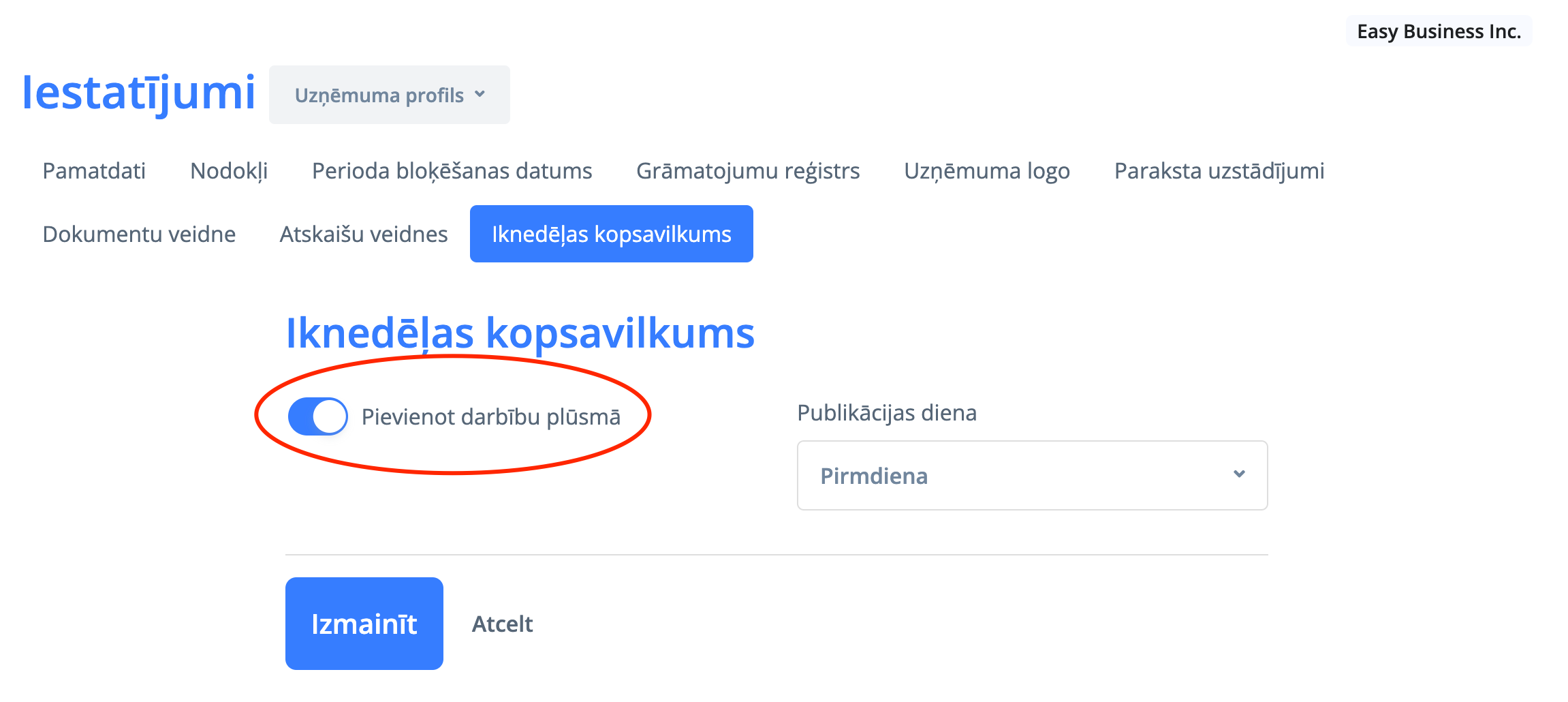The width and height of the screenshot is (1568, 702).
Task: Switch to the Pamatdati tab
Action: [94, 171]
